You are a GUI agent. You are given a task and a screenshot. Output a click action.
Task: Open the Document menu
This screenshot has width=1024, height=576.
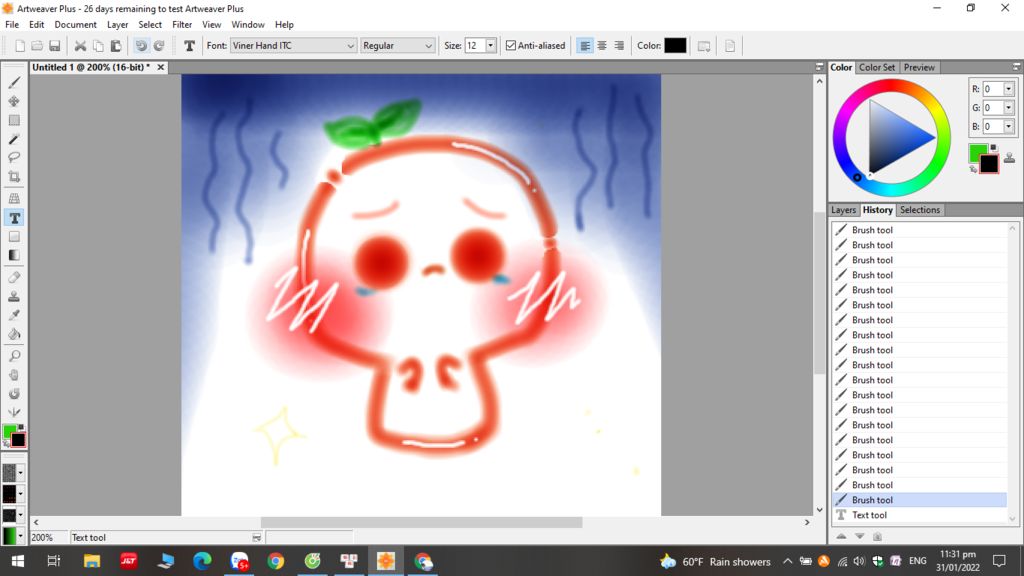coord(75,25)
